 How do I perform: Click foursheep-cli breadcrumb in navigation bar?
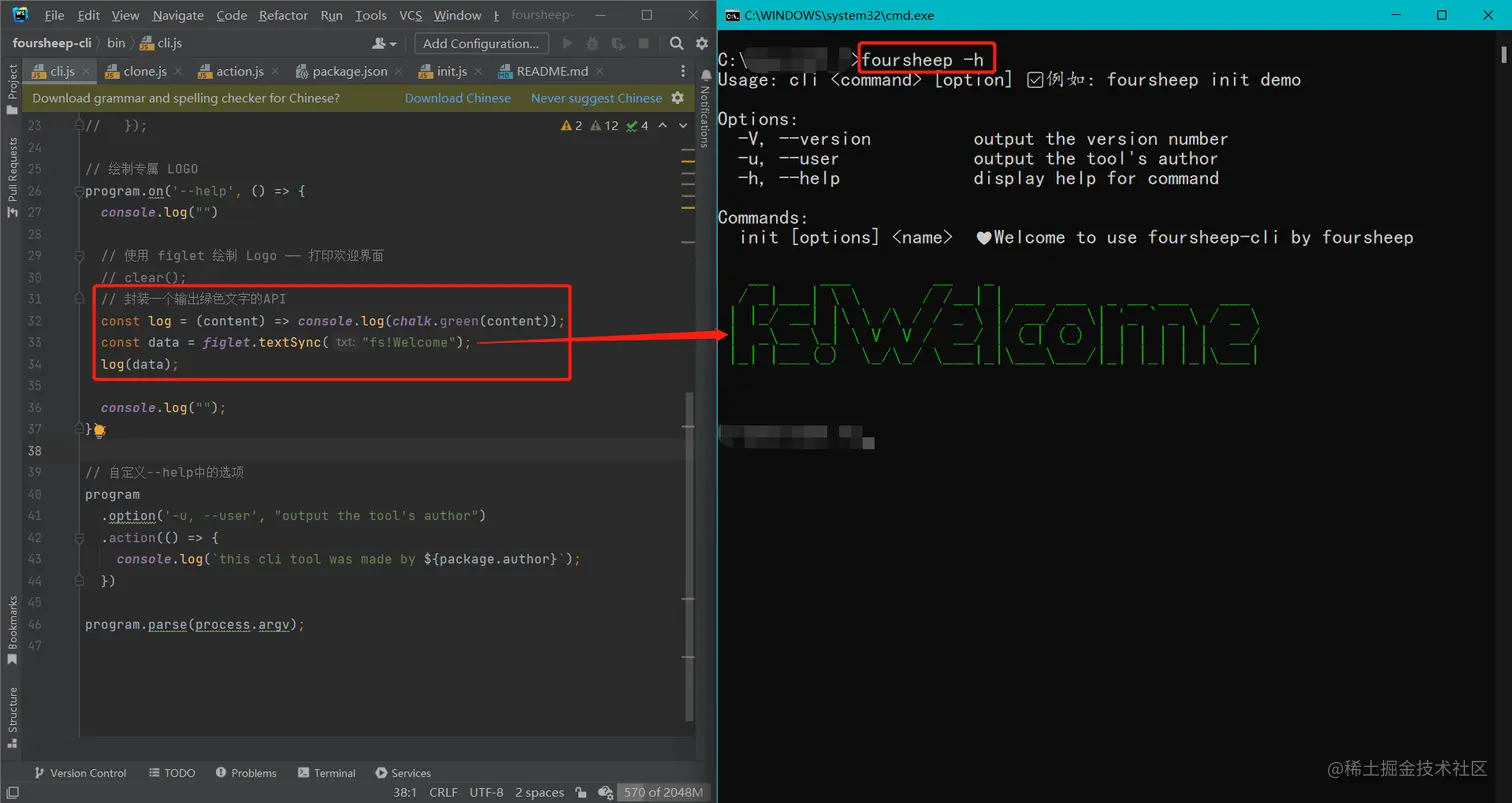[x=52, y=43]
